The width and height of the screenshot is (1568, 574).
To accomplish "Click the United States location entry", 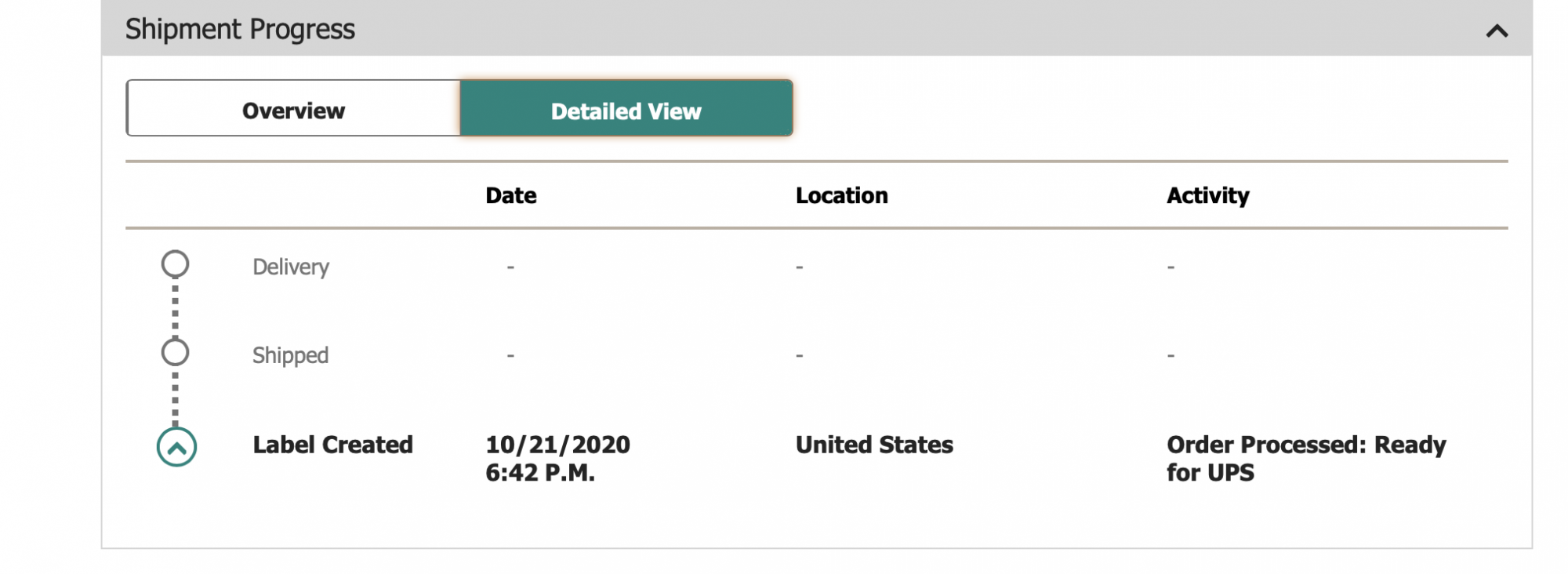I will tap(874, 445).
